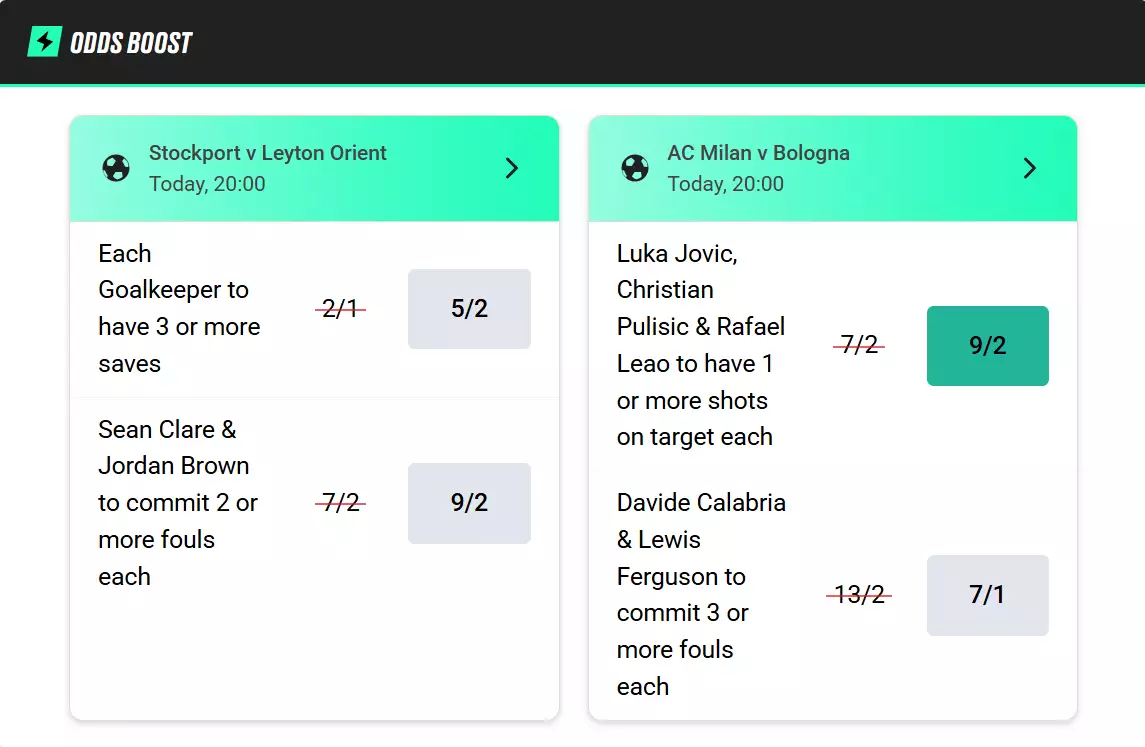1145x747 pixels.
Task: Click the crossed-out 2/1 original odds
Action: (x=340, y=309)
